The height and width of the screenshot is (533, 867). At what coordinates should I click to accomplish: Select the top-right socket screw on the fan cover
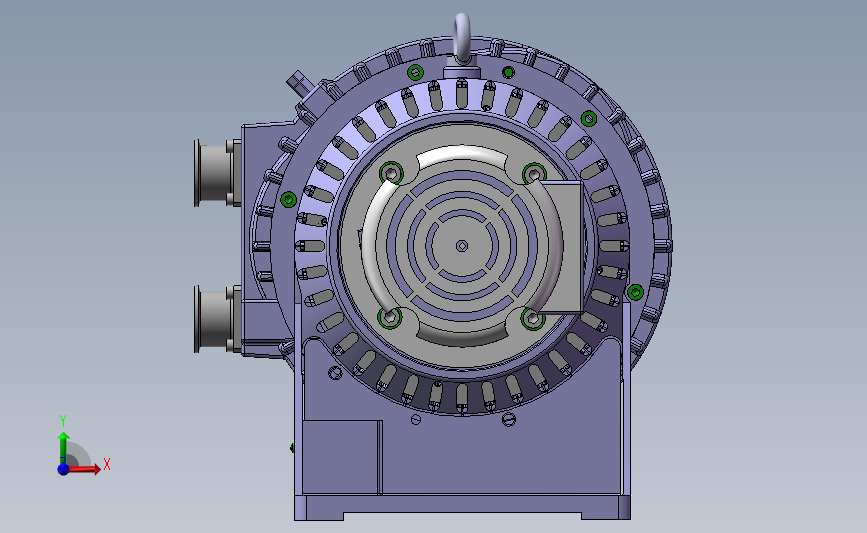pos(534,175)
